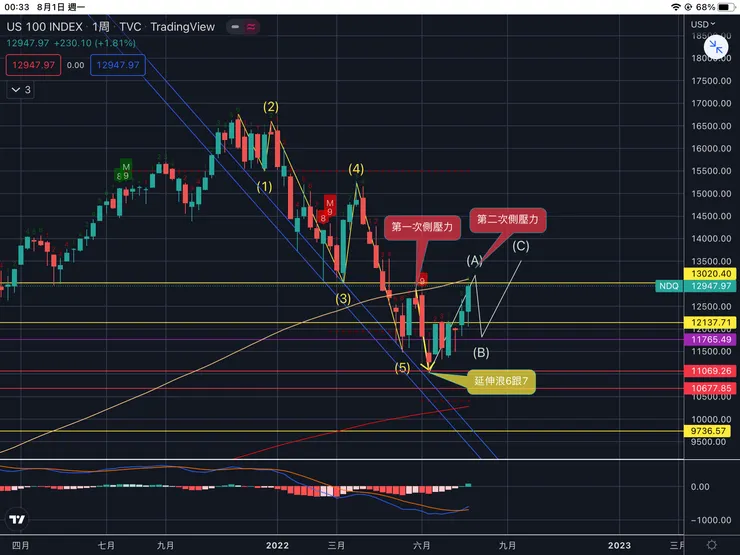The image size is (740, 555).
Task: Select the (A) wave label
Action: tap(474, 260)
